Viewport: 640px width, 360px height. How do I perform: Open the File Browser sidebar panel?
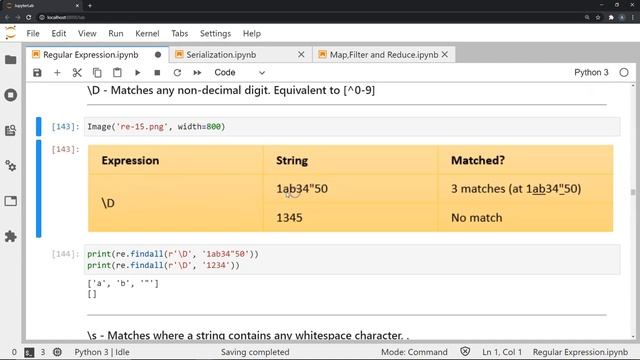tap(11, 60)
